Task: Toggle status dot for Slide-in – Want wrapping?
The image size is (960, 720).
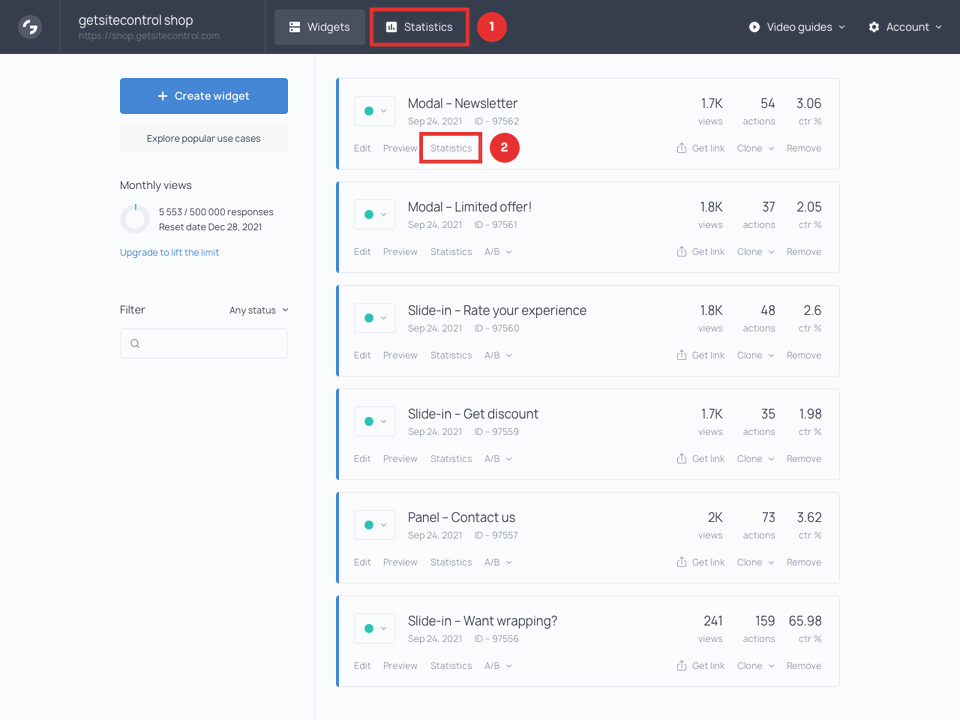Action: click(371, 628)
